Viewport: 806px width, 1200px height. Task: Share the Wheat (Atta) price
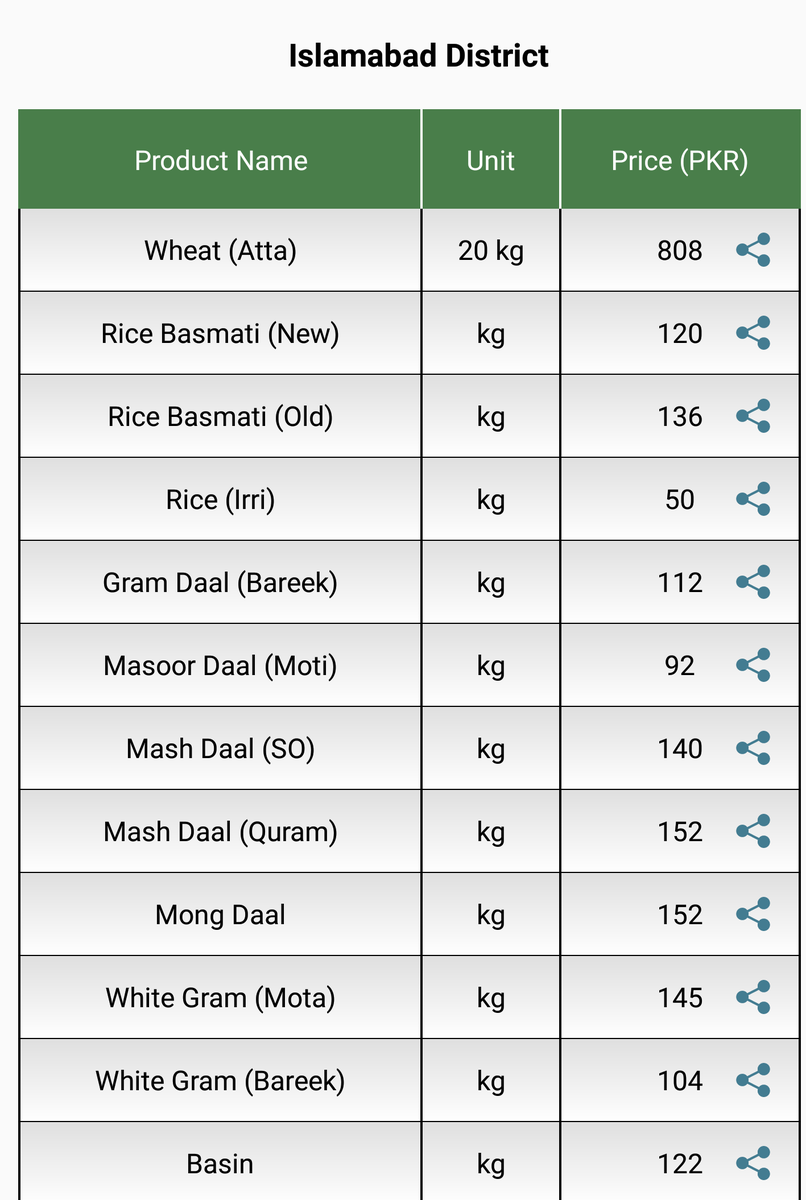tap(753, 250)
